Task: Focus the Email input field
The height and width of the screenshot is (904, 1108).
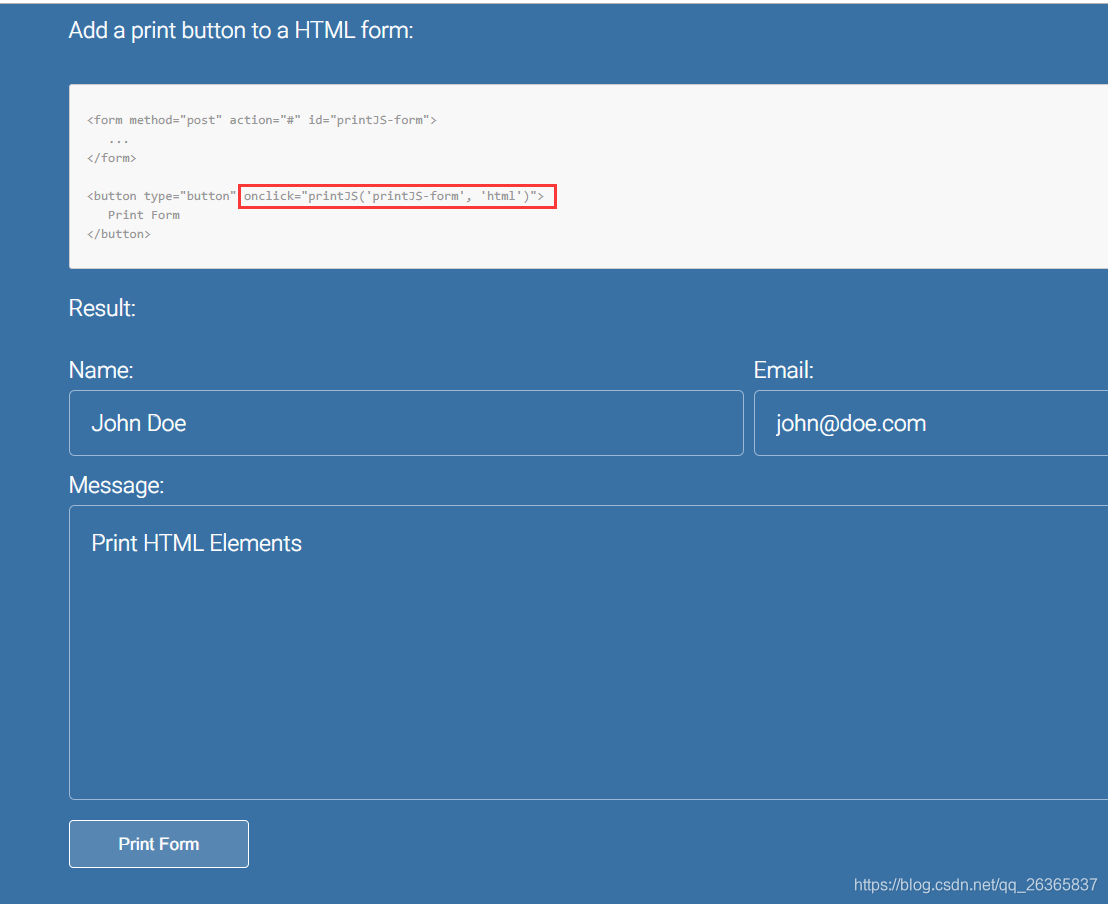Action: 931,423
